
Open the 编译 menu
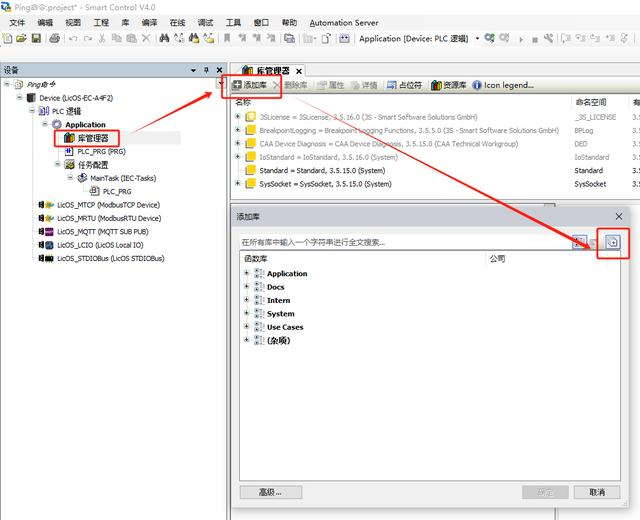[x=149, y=22]
